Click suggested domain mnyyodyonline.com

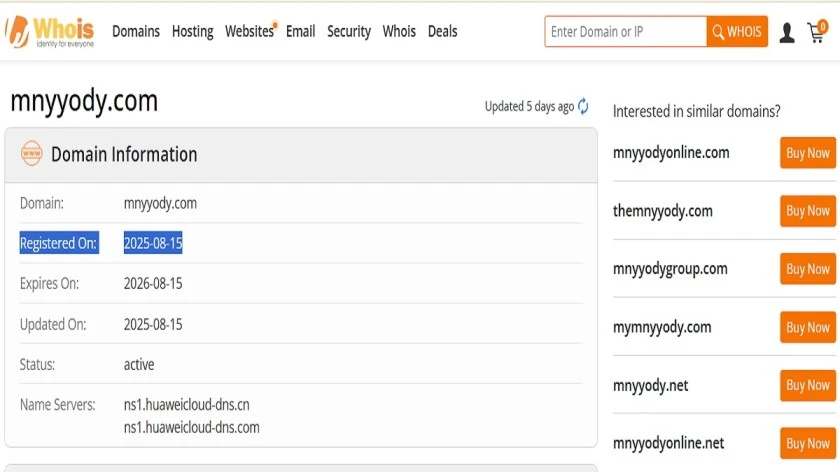(x=671, y=153)
